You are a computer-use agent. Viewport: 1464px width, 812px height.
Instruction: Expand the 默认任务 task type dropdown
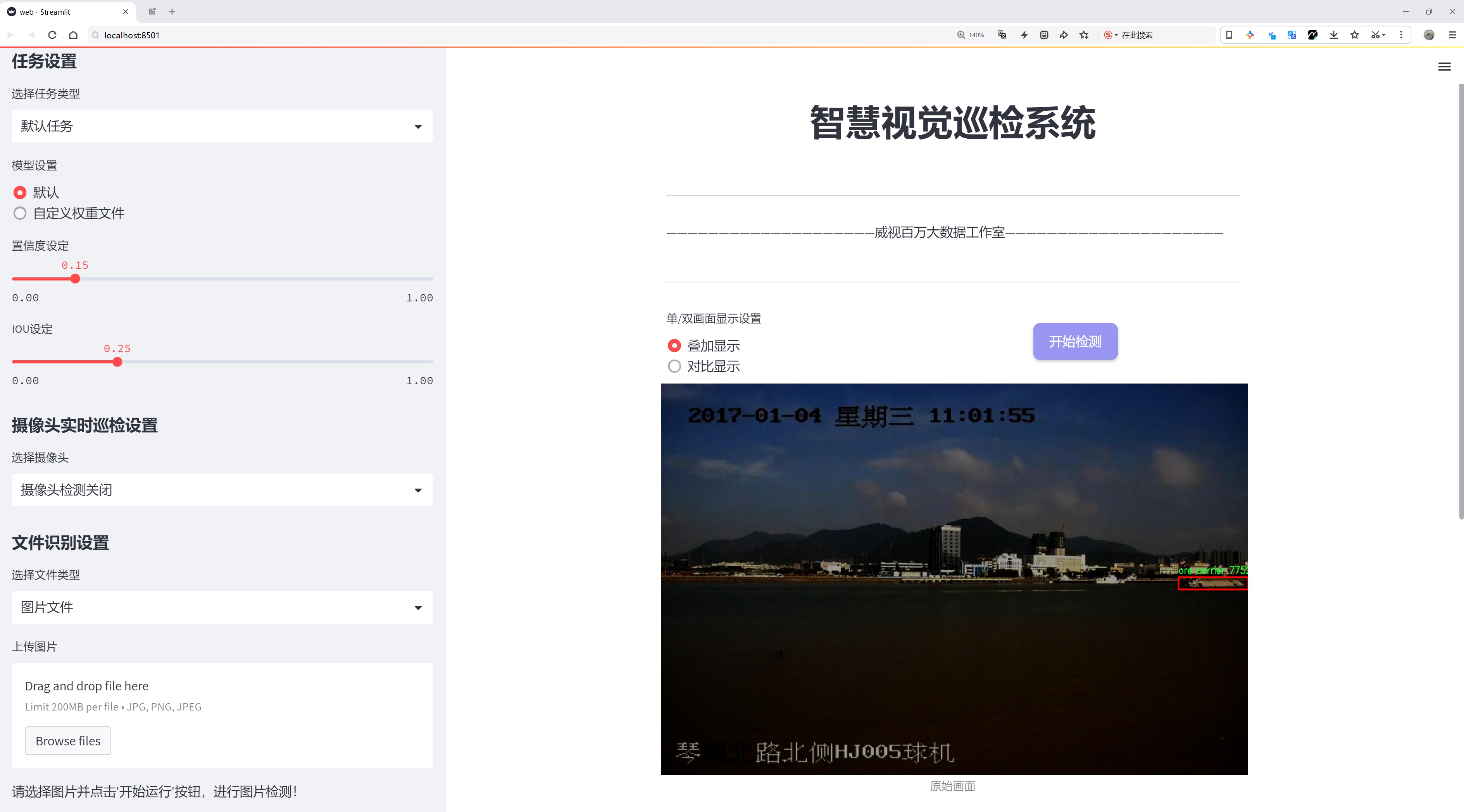click(x=222, y=126)
